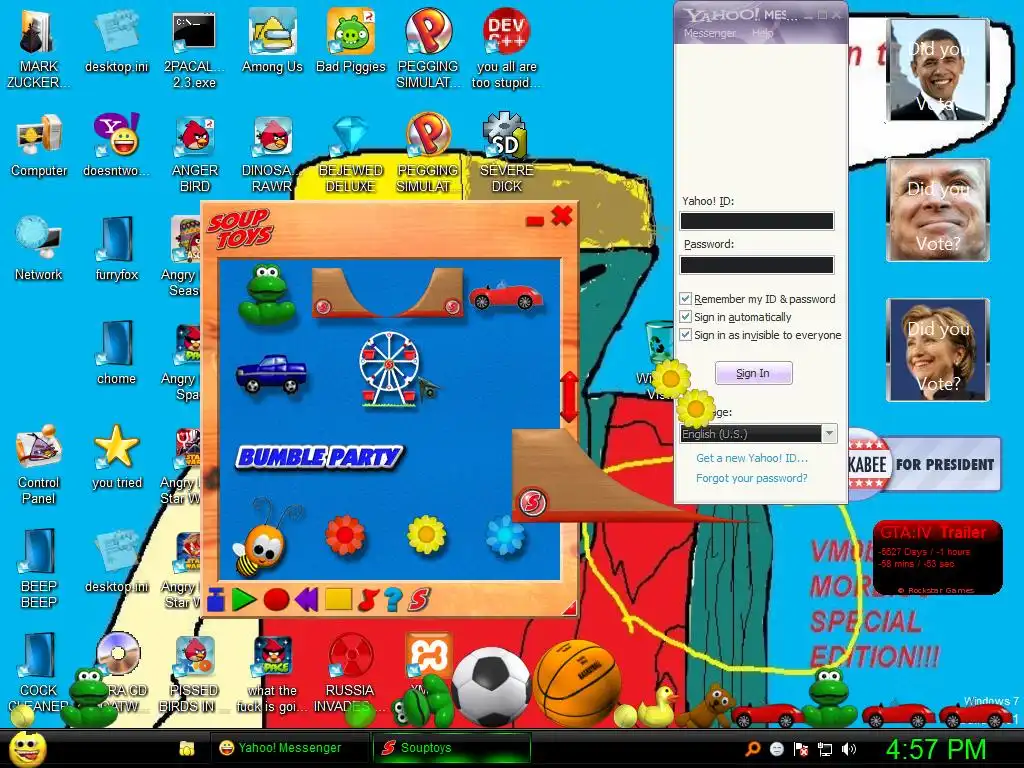The height and width of the screenshot is (768, 1024).
Task: Click Get a new Yahoo! ID link
Action: coord(752,458)
